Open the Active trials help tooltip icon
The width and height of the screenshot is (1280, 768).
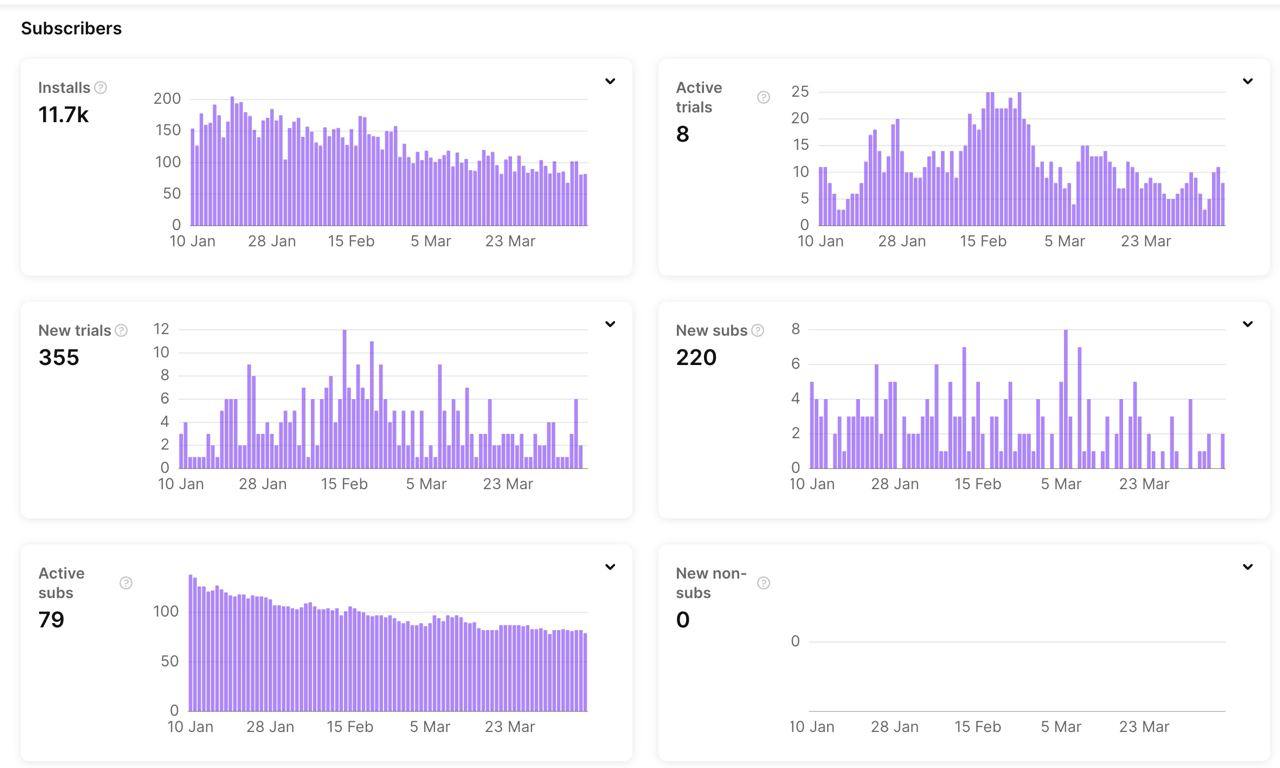(764, 97)
